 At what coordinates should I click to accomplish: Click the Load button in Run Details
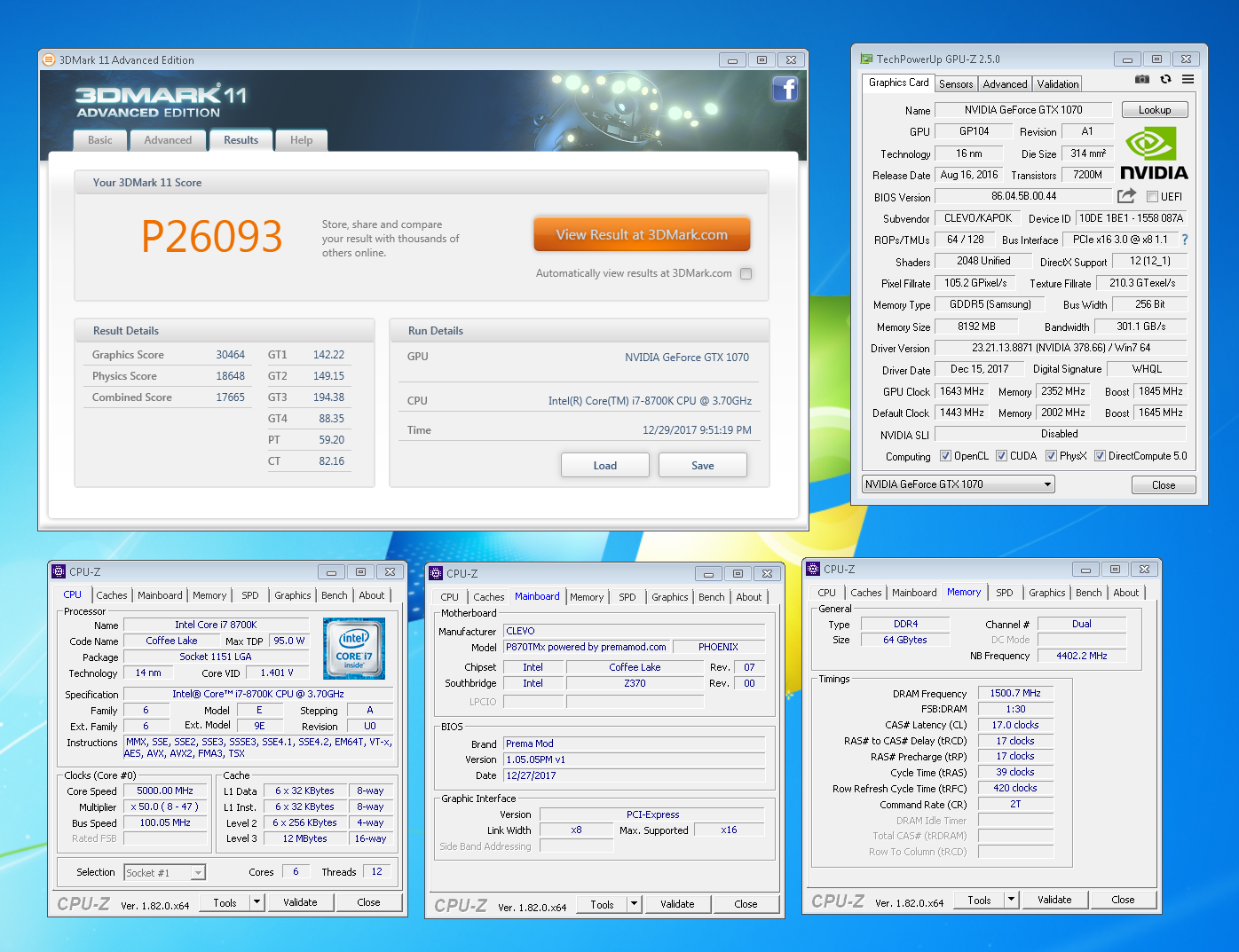tap(605, 465)
